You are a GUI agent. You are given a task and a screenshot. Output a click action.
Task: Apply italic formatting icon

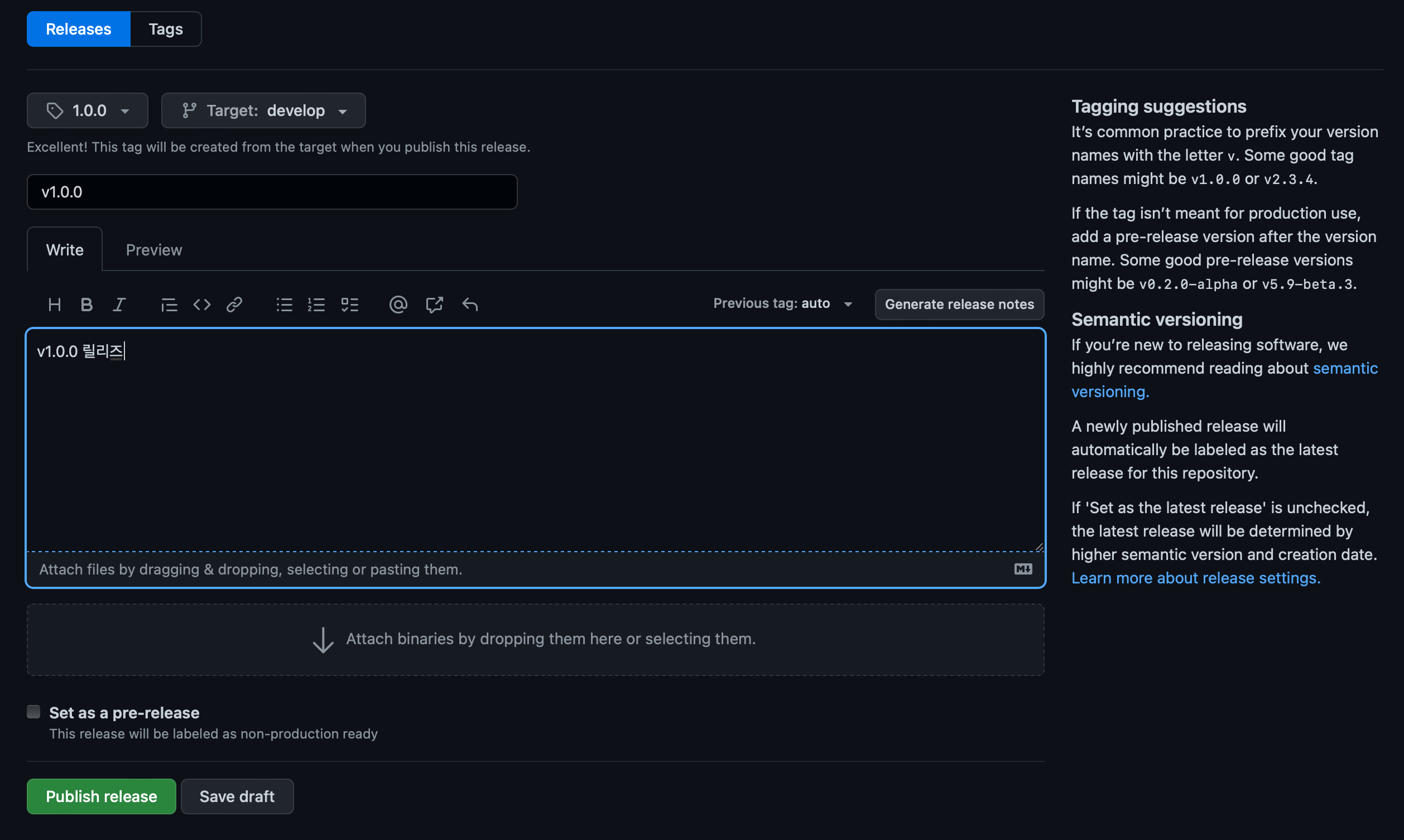pyautogui.click(x=119, y=305)
